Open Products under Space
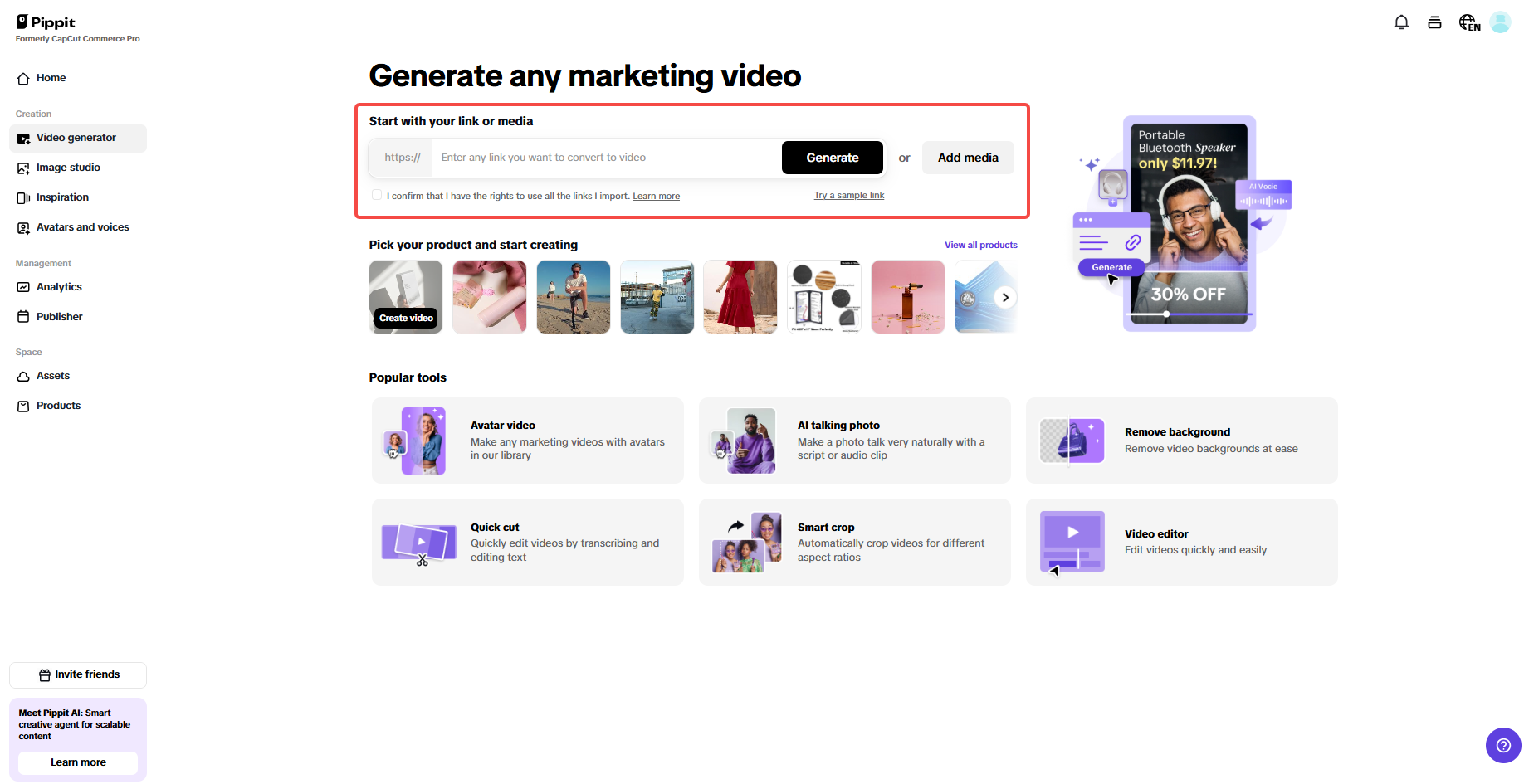Viewport: 1524px width, 784px height. point(58,406)
